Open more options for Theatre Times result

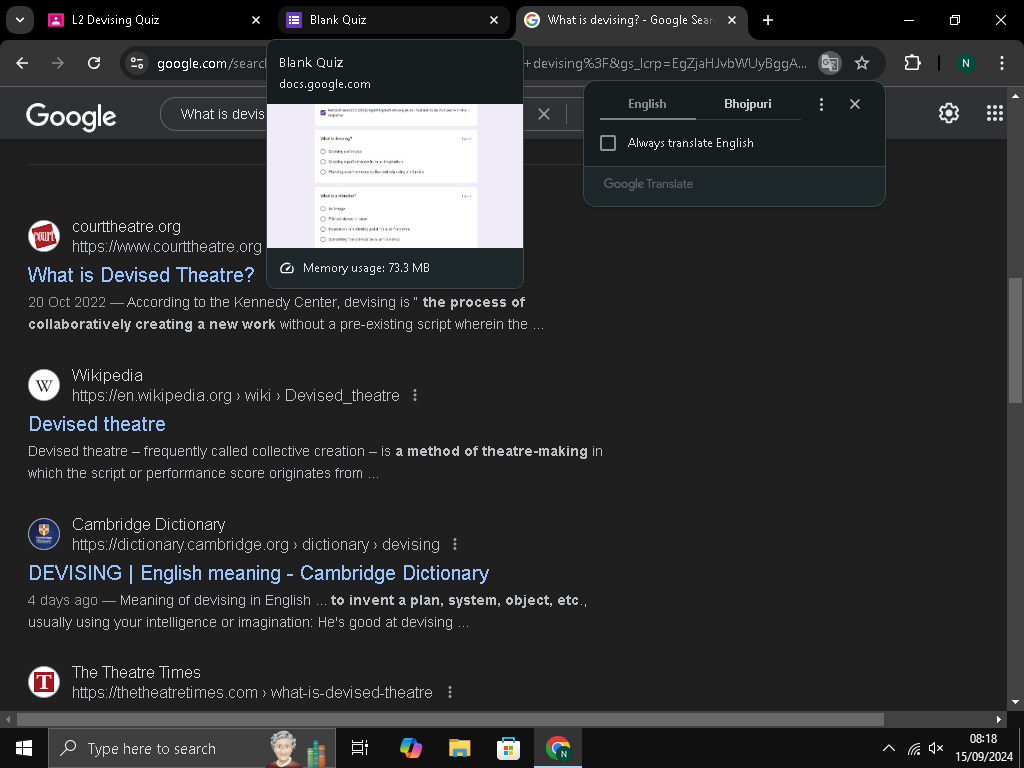pos(450,692)
